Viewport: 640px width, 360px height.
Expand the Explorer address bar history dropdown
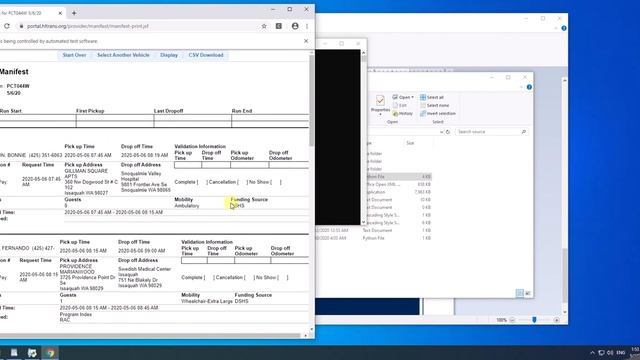[441, 132]
